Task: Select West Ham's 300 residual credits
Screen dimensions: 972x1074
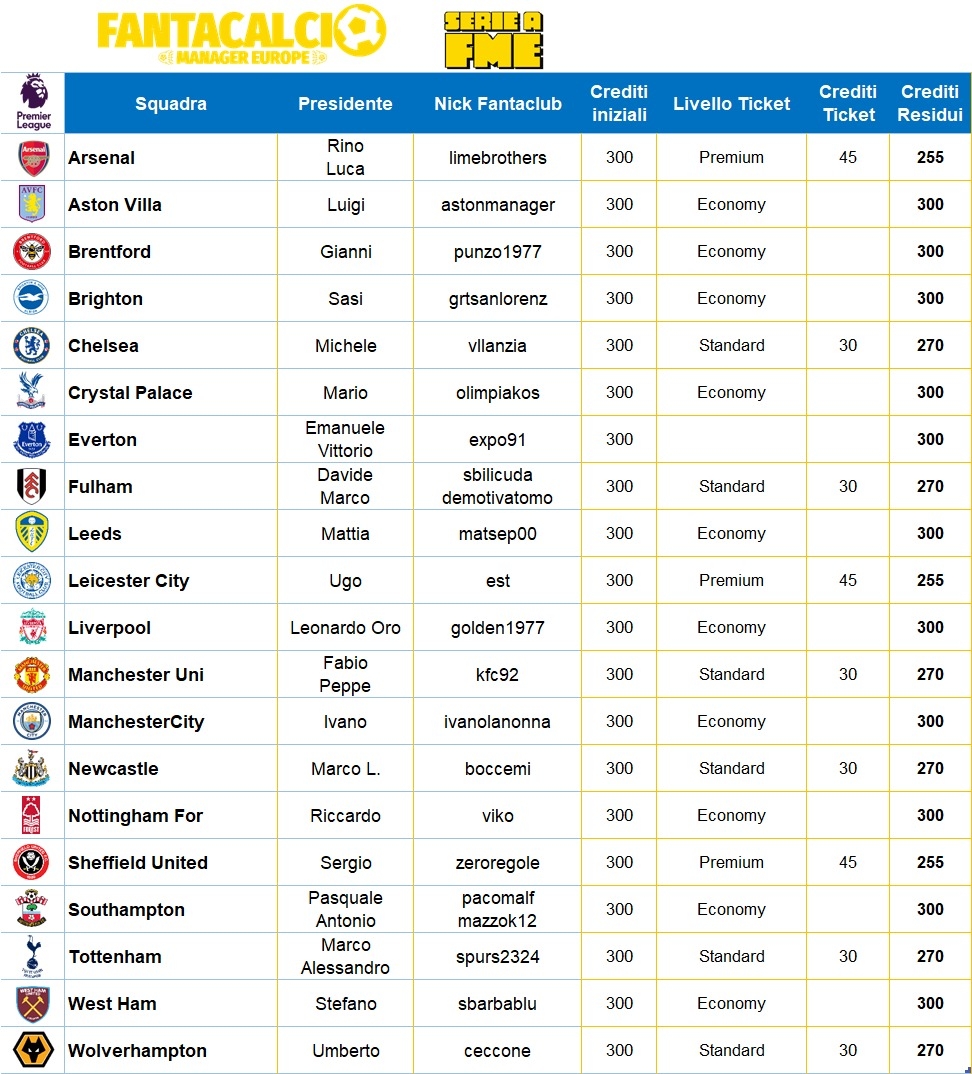Action: [x=930, y=1004]
